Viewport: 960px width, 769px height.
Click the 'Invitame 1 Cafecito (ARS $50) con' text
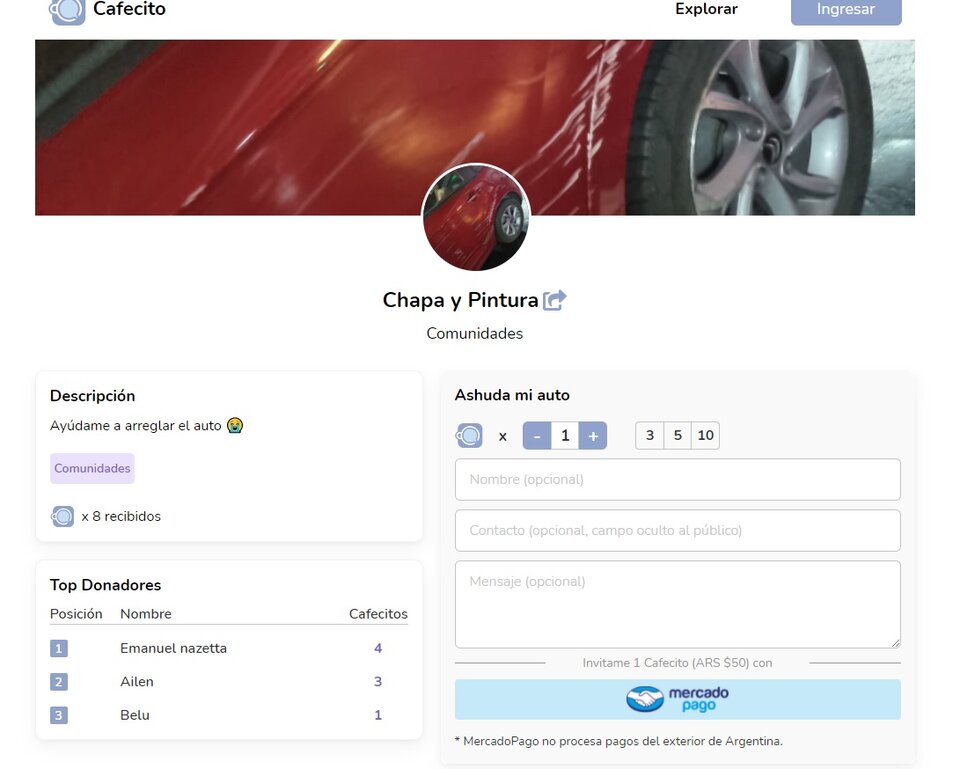677,662
